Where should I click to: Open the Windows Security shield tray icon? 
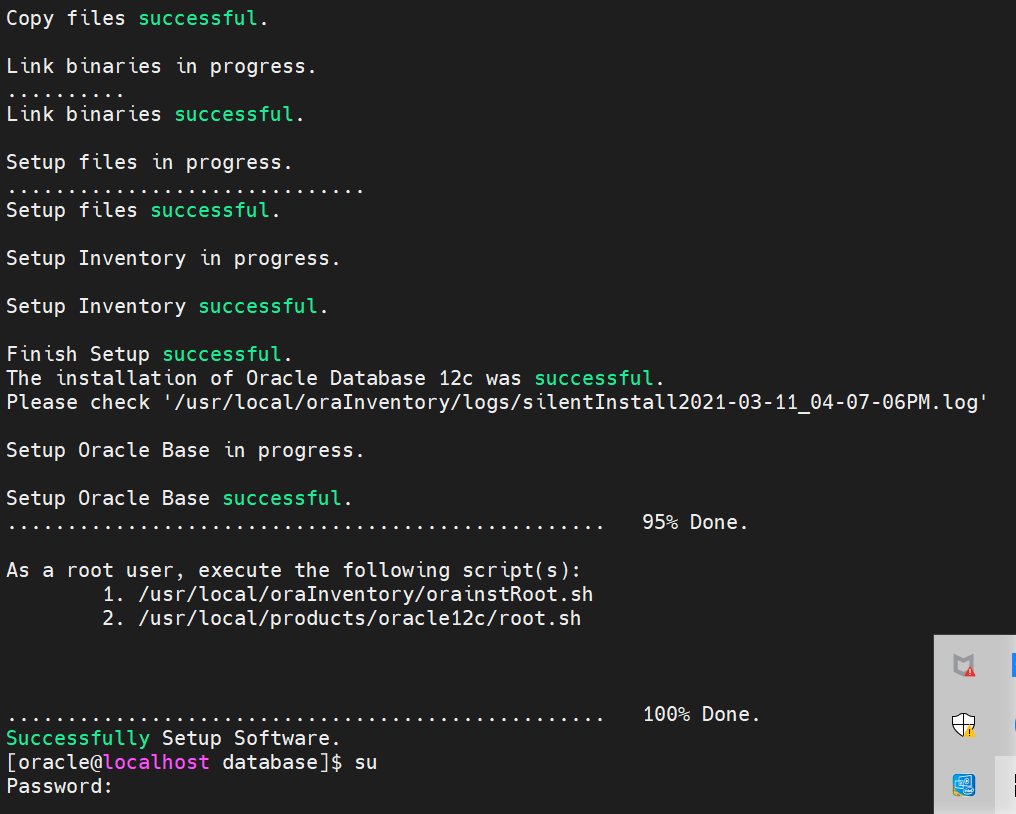coord(964,725)
